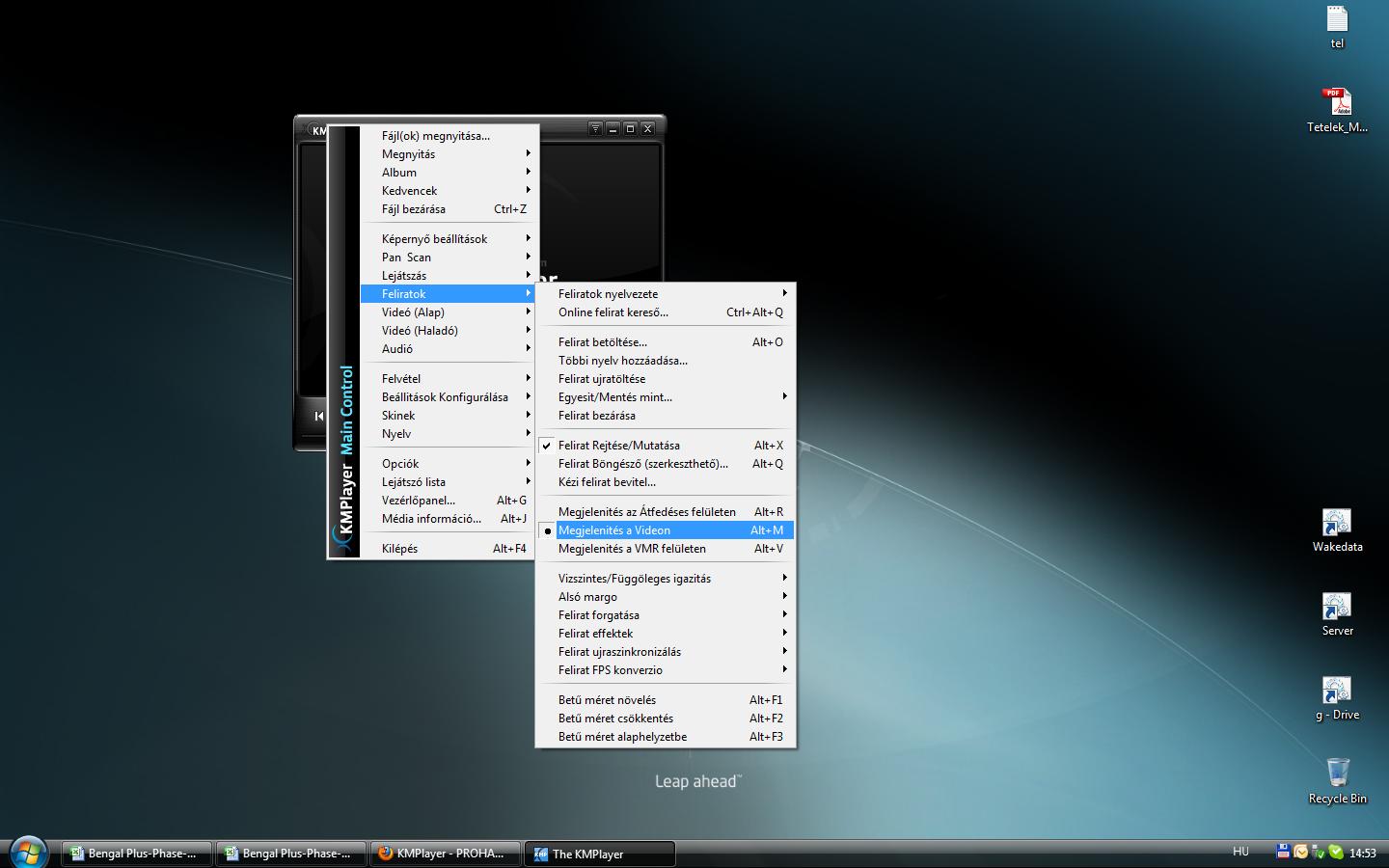Open Felirat FPS konverzio submenu item
Screen dimensions: 1389x868
tap(666, 670)
